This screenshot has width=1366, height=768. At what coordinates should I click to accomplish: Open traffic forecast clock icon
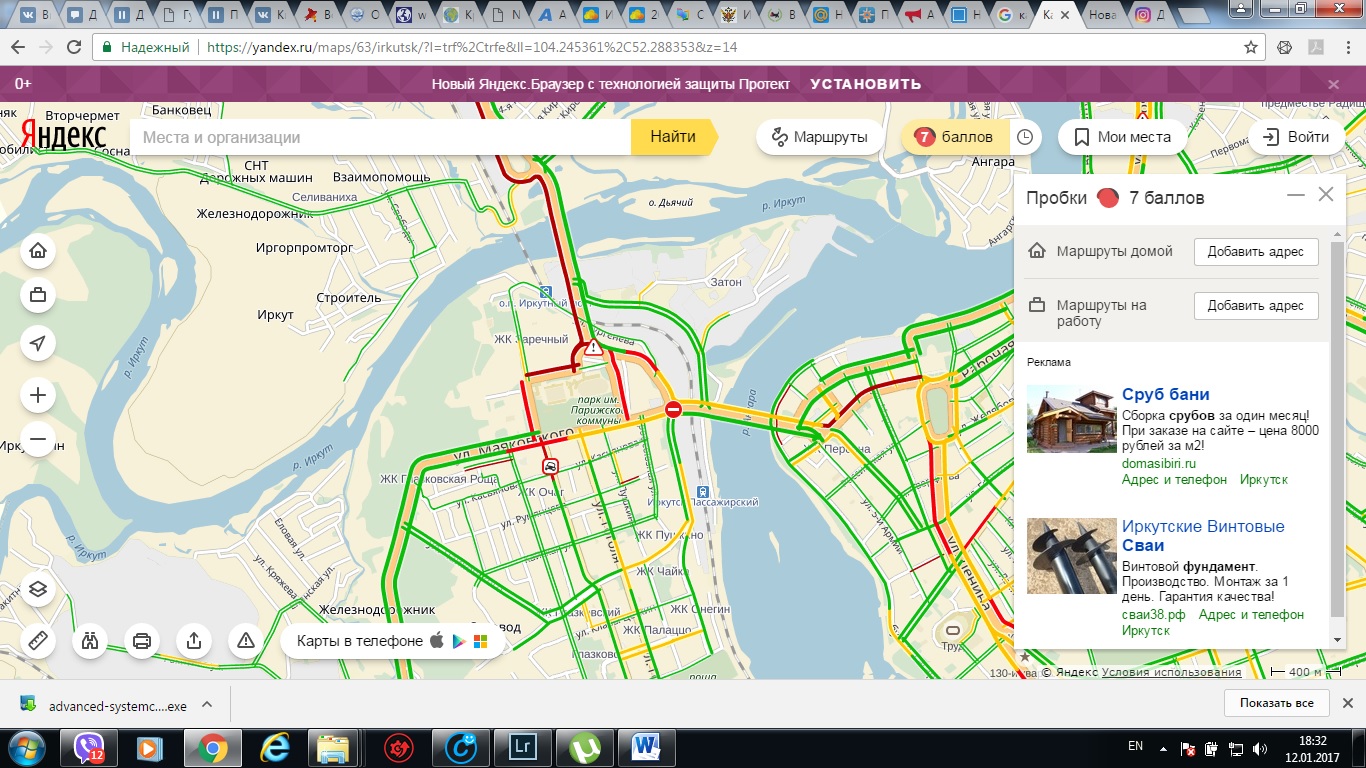[1024, 137]
